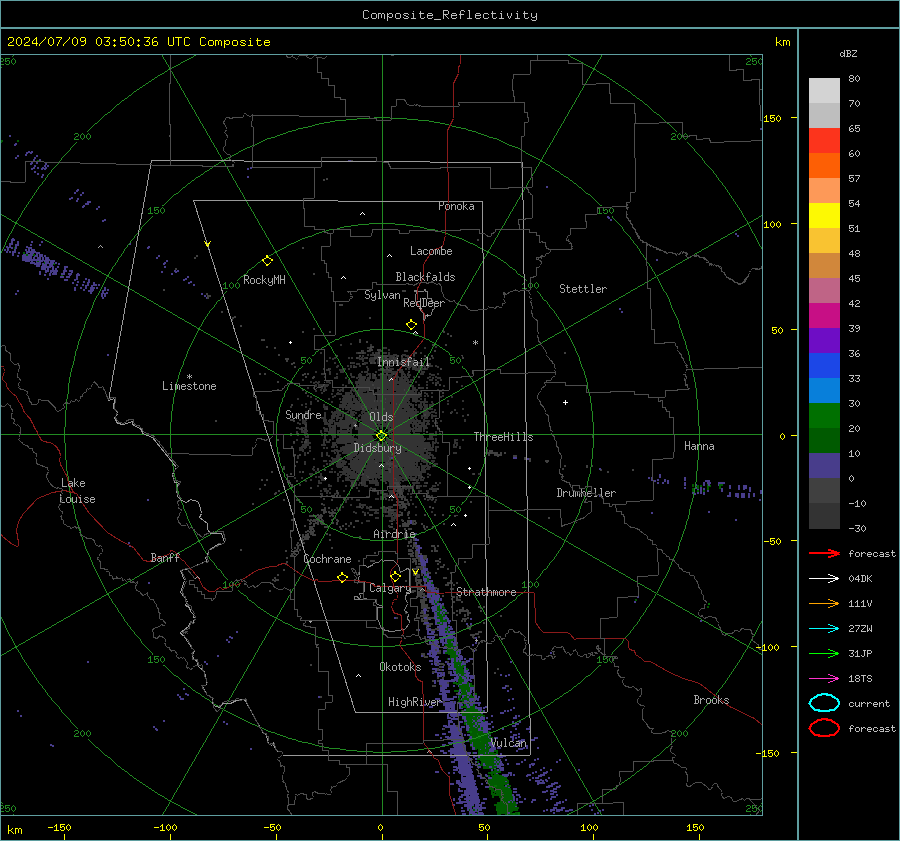Select the purple 39-36 dBZ swatch
This screenshot has width=900, height=841.
[824, 341]
